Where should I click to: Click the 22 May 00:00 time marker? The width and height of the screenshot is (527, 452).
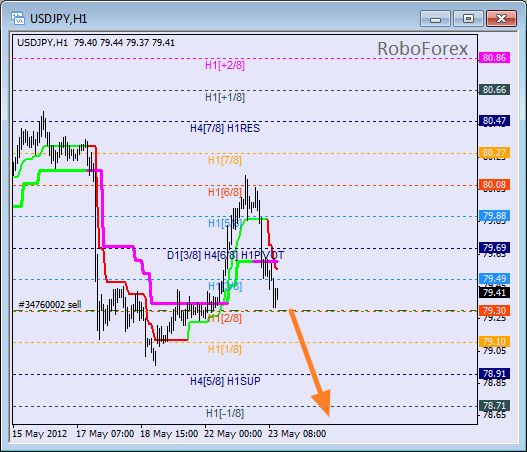[233, 434]
